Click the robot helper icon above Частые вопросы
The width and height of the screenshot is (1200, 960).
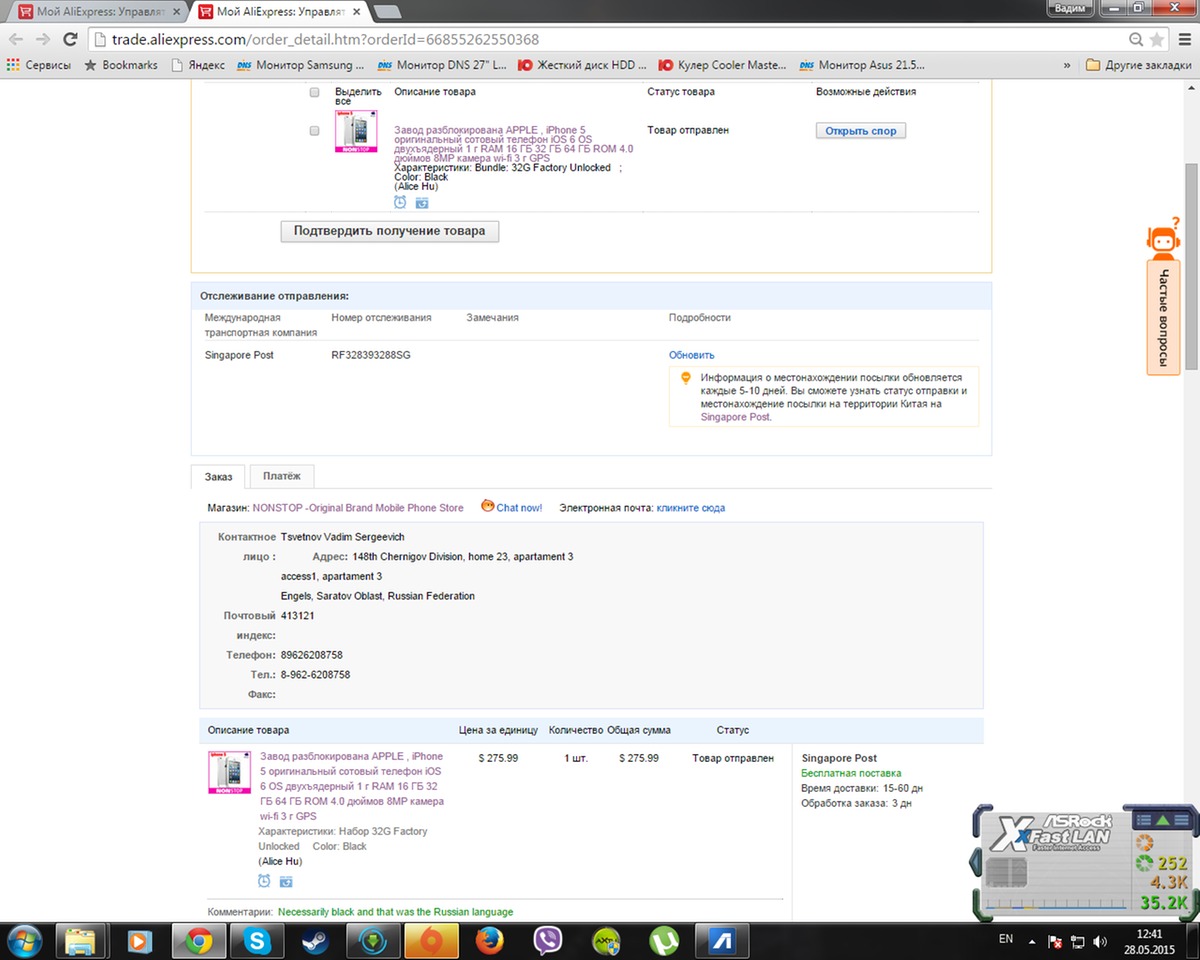coord(1162,239)
